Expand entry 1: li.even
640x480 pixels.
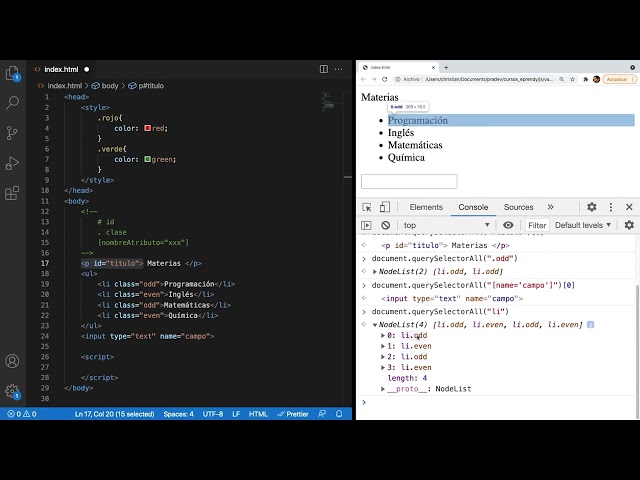point(383,346)
